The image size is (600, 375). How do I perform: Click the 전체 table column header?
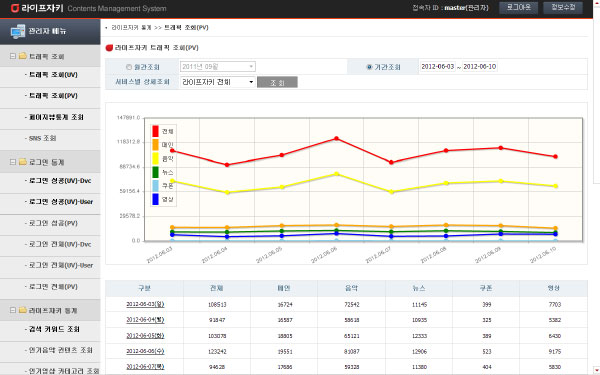(217, 288)
